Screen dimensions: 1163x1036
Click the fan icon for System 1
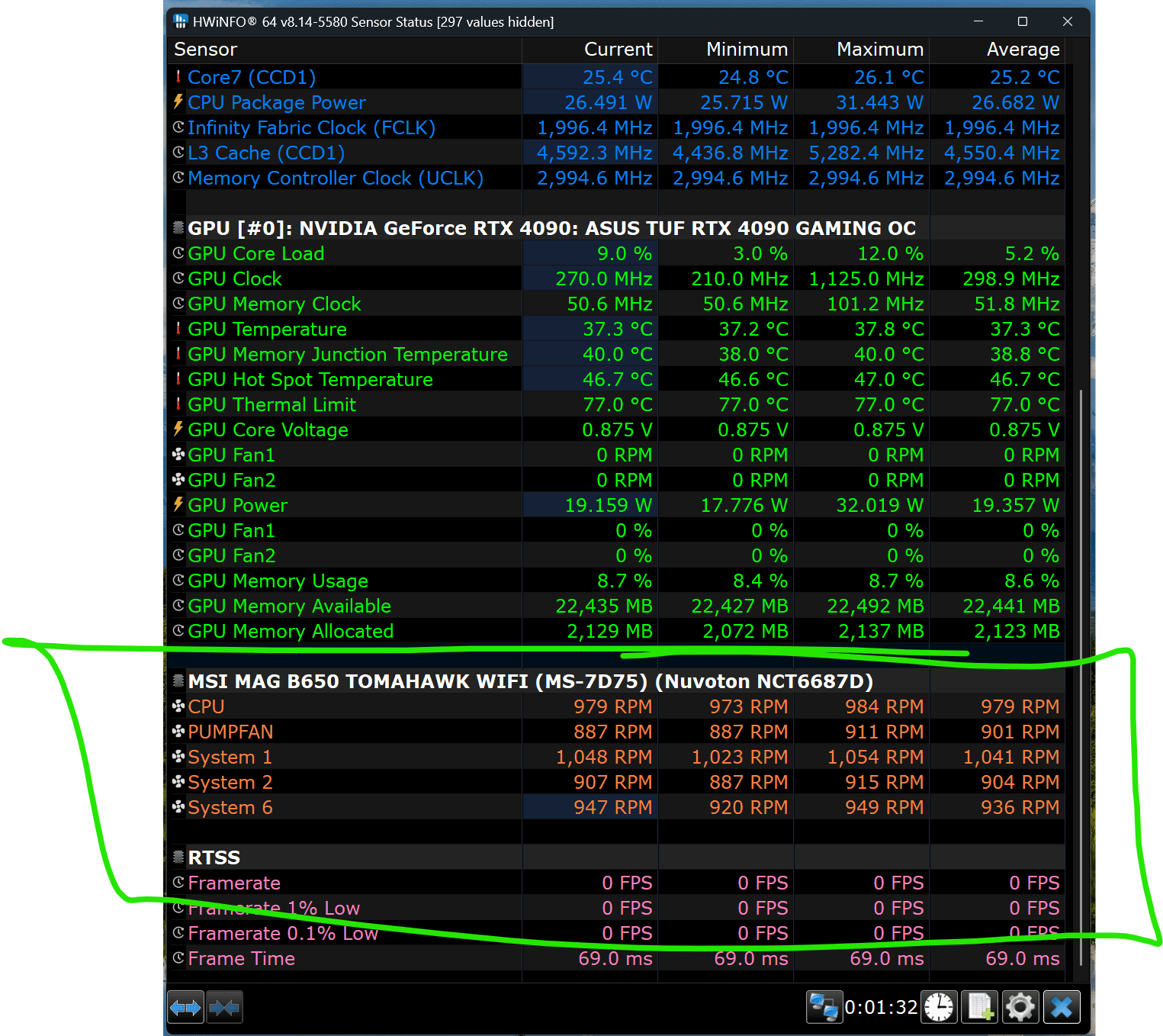click(178, 756)
